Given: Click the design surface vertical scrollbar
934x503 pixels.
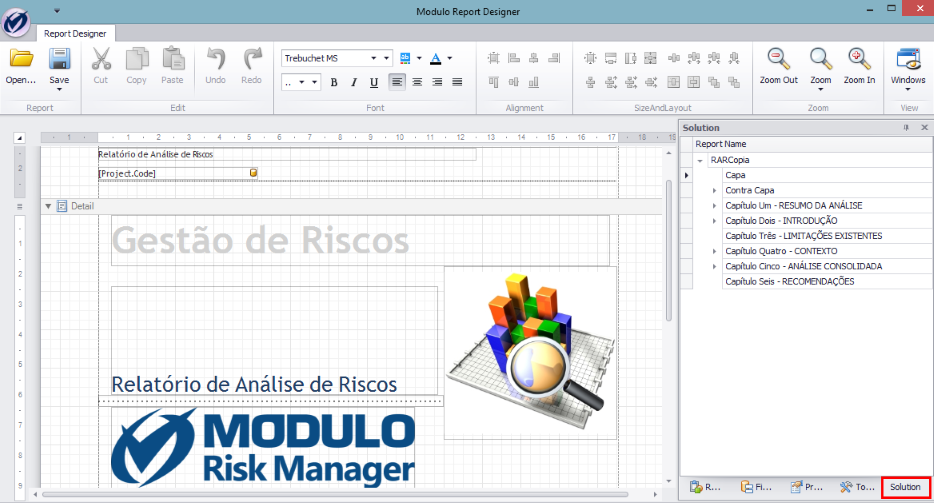Looking at the screenshot, I should pos(669,250).
